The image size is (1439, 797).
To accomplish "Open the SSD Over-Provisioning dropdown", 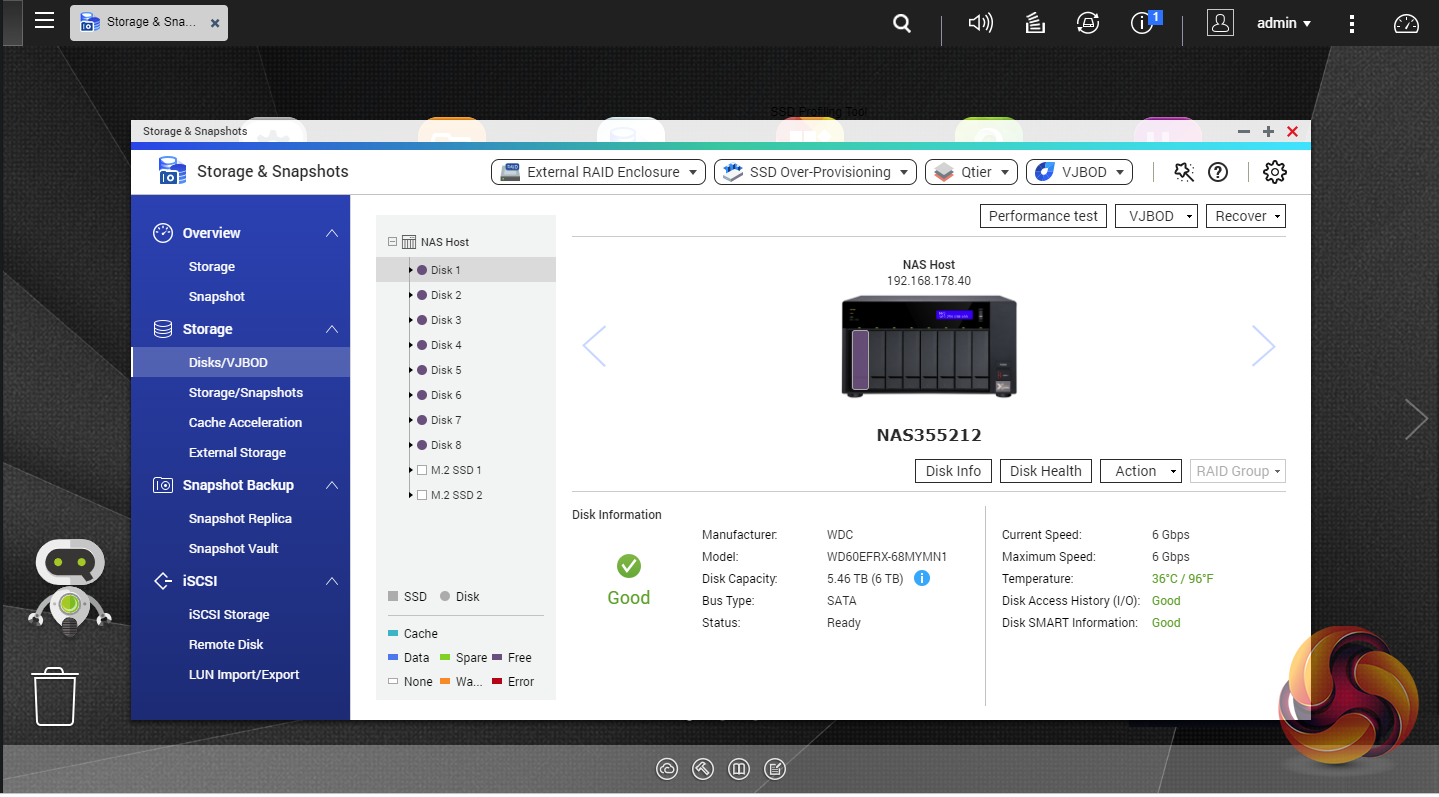I will coord(815,172).
